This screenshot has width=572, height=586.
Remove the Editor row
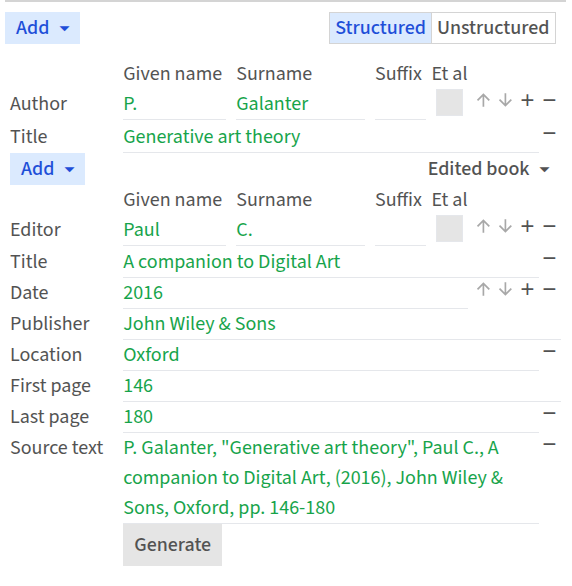549,226
